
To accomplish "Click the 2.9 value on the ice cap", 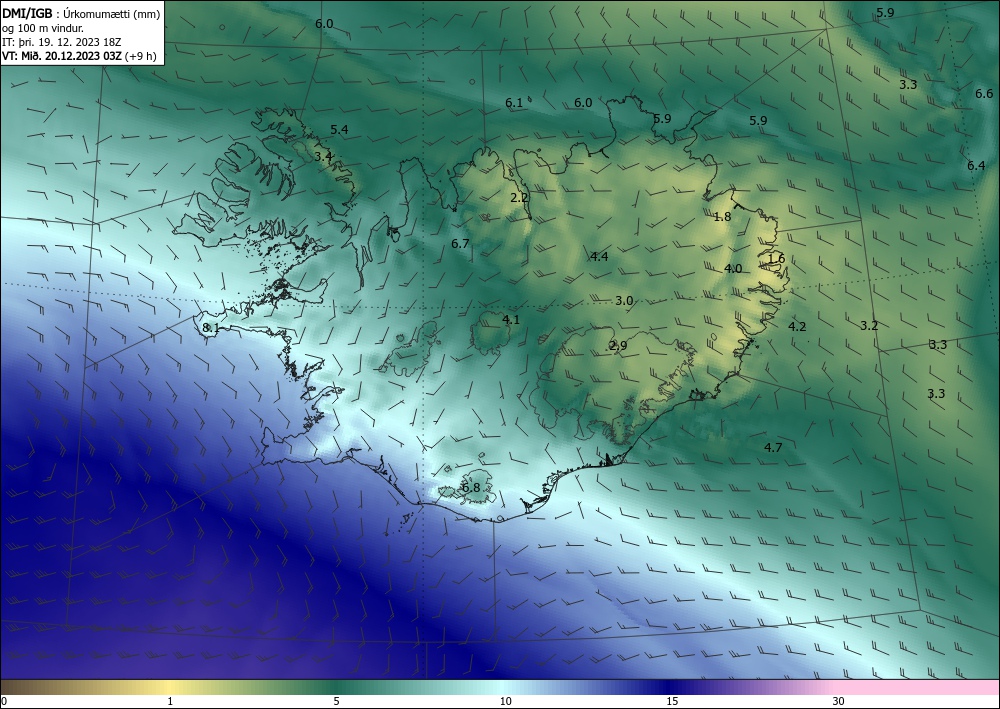I will [x=618, y=346].
